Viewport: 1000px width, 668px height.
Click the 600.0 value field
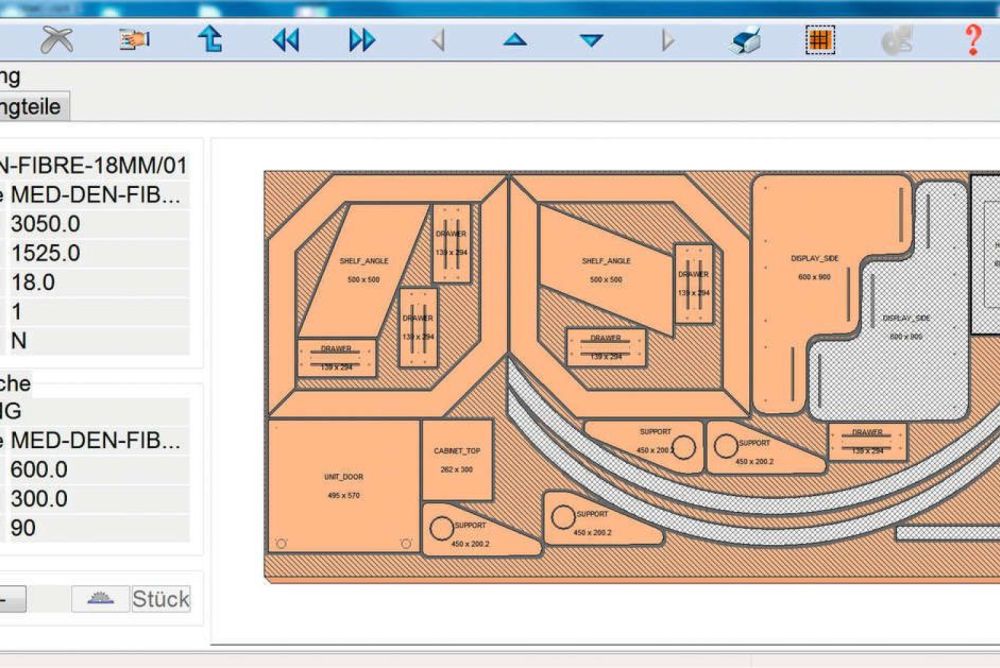[98, 470]
